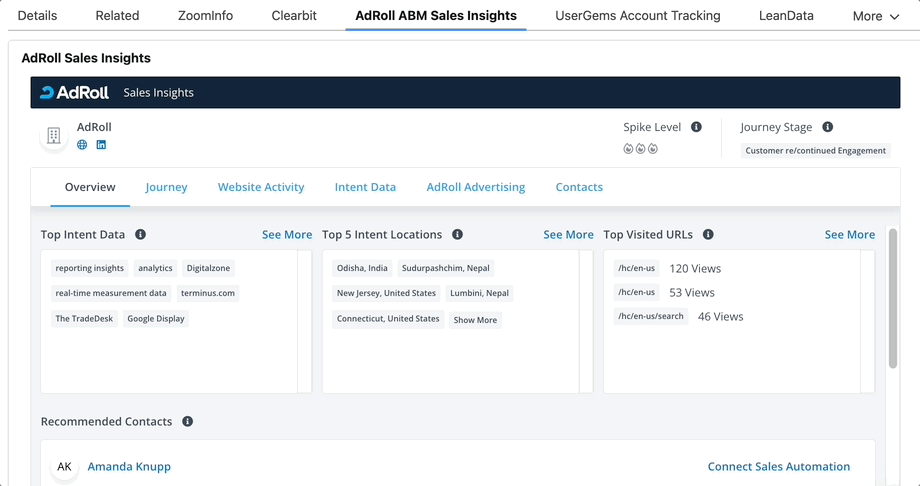Click Connect Sales Automation link
The width and height of the screenshot is (920, 486).
[x=778, y=467]
